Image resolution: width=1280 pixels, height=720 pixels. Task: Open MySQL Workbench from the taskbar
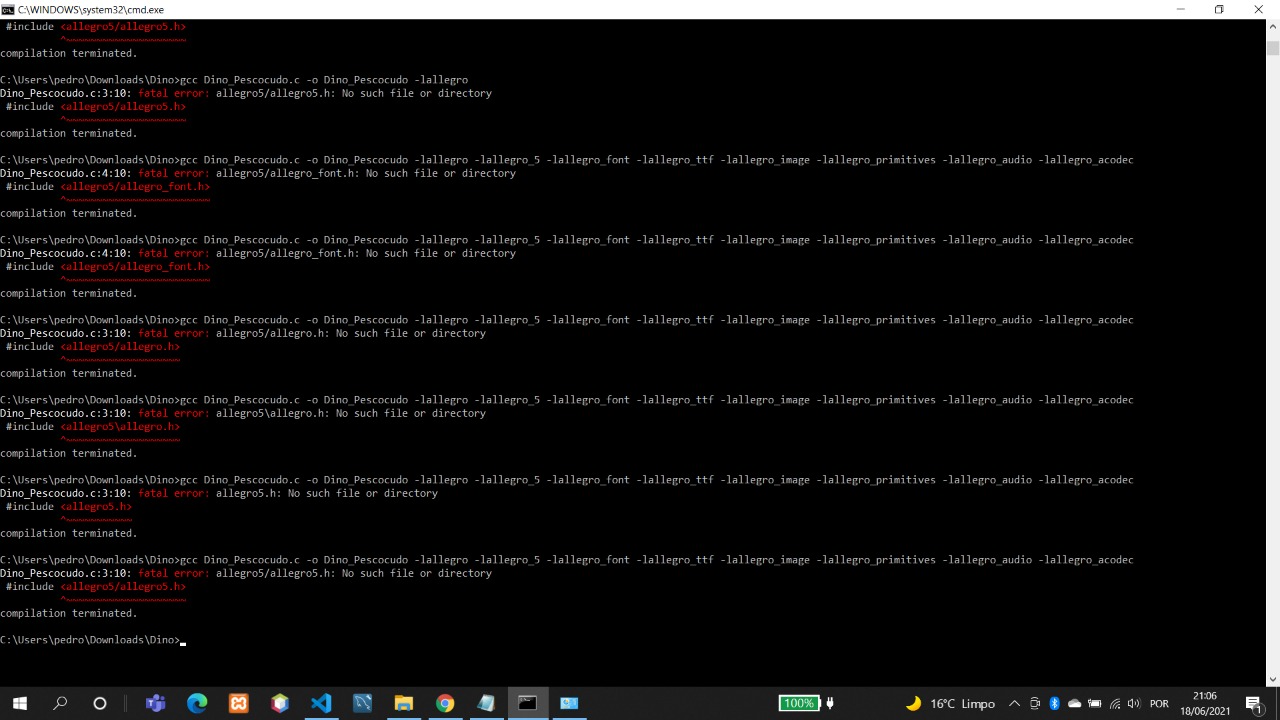pyautogui.click(x=362, y=703)
